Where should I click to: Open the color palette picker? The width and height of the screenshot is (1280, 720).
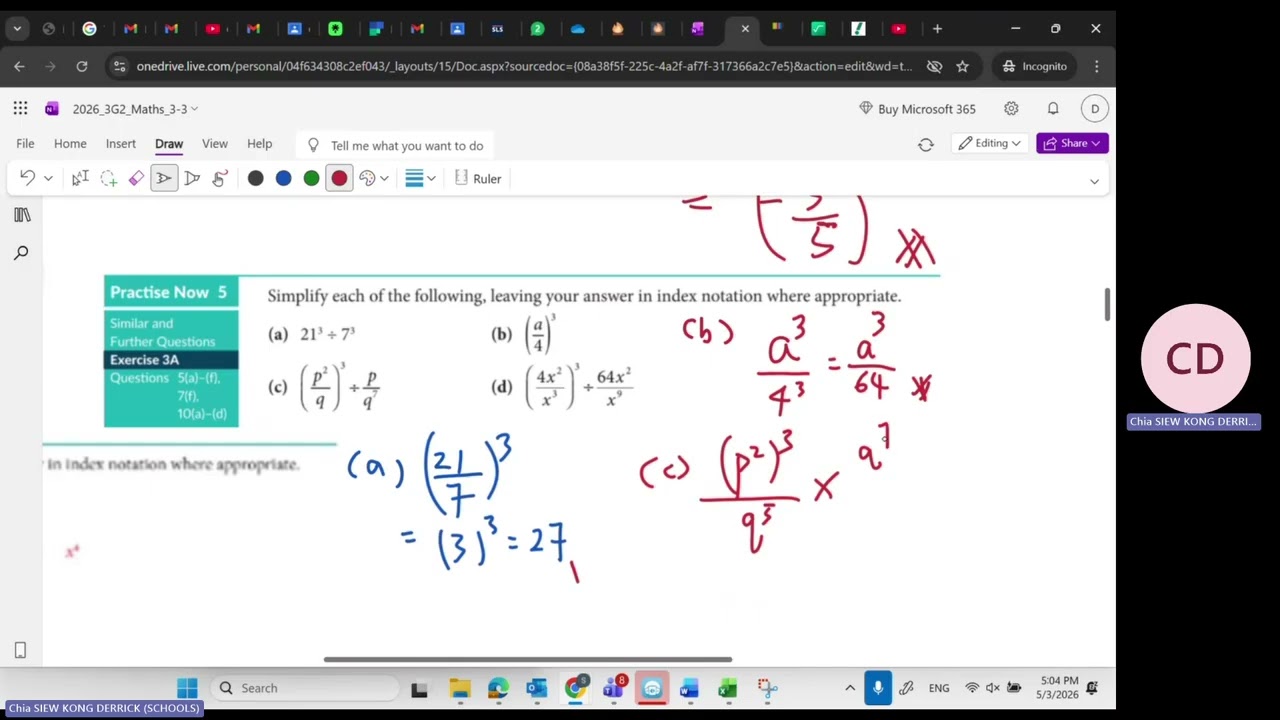(367, 178)
